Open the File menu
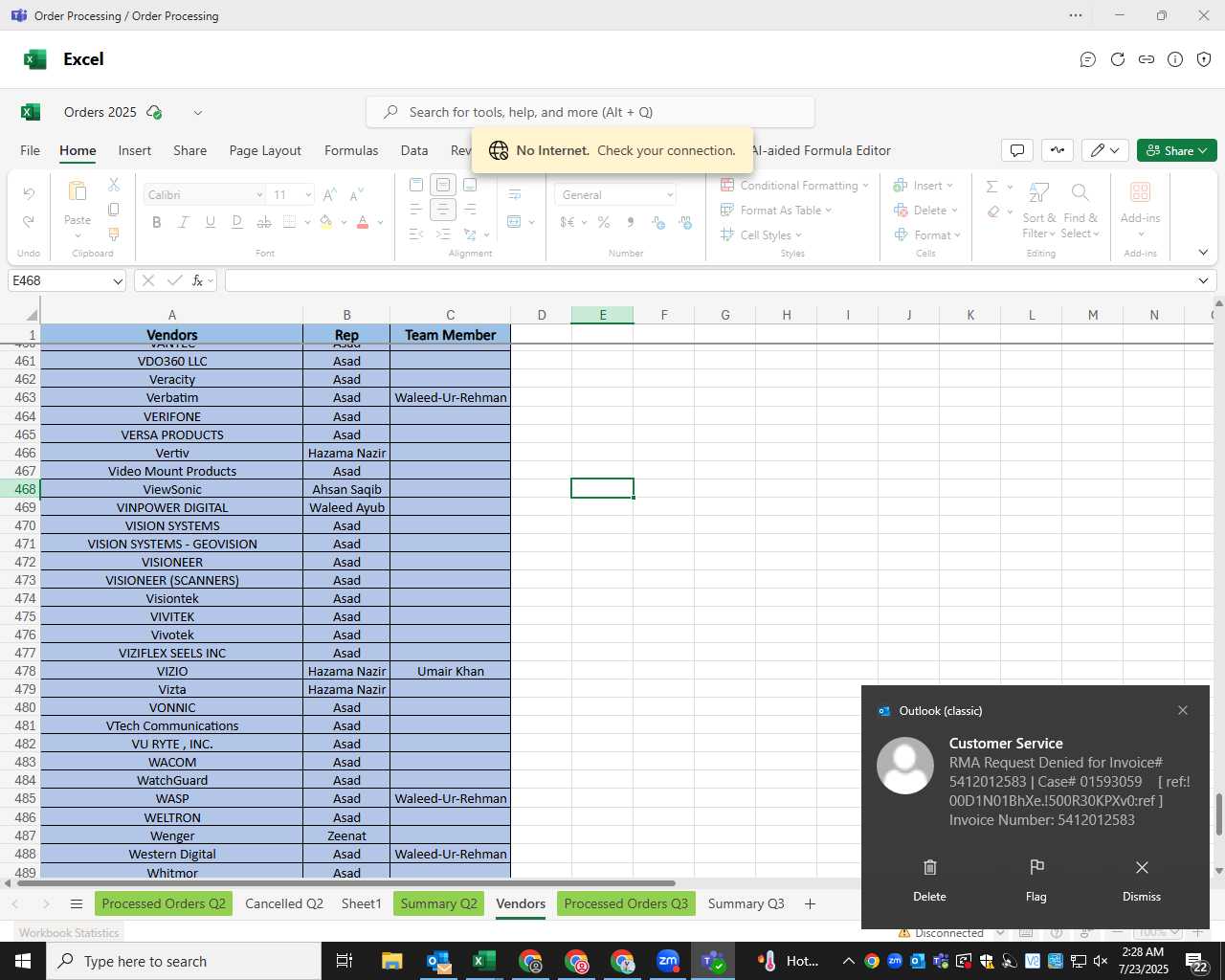 [31, 150]
